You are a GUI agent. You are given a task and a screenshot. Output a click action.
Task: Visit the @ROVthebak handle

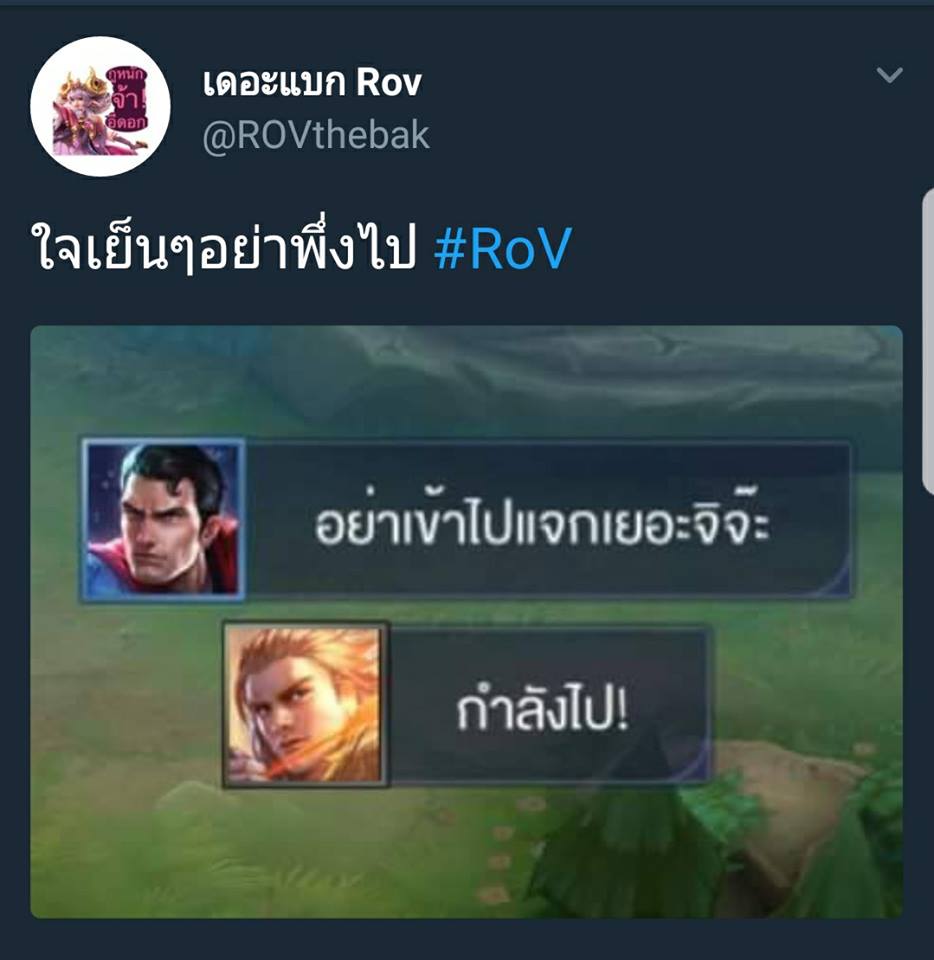point(316,135)
